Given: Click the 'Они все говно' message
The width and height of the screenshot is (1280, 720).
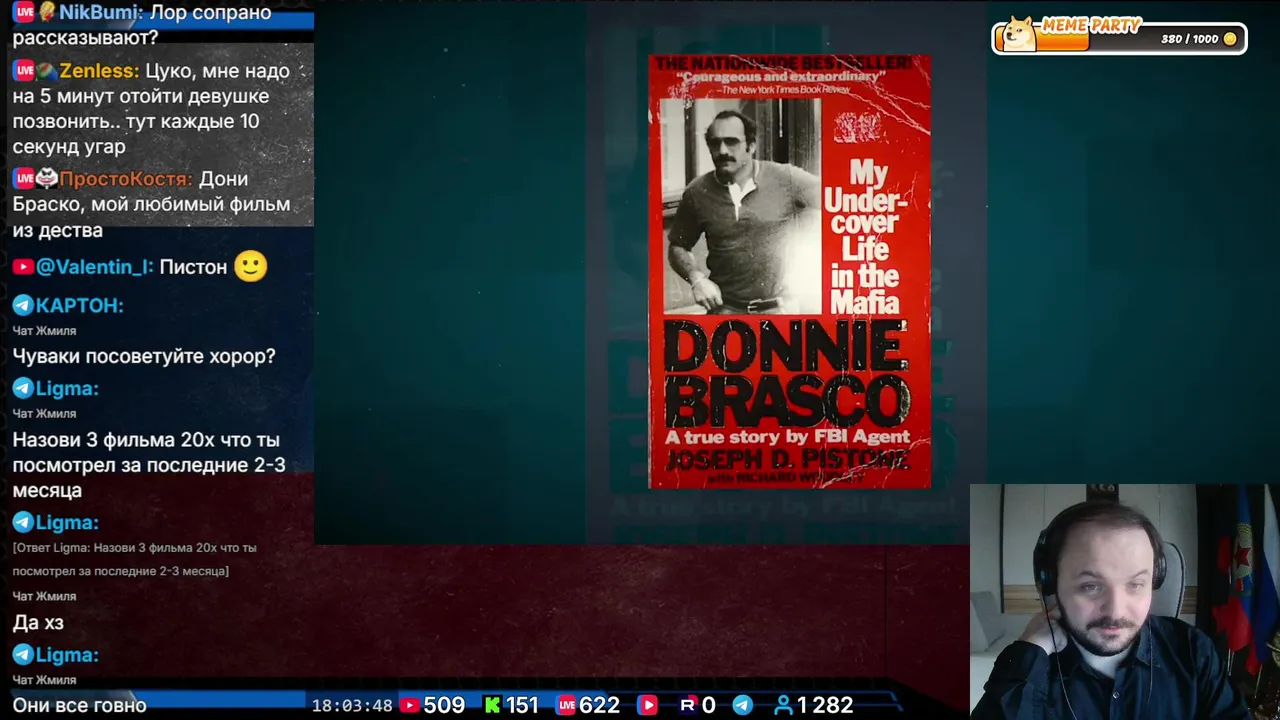Looking at the screenshot, I should [x=80, y=705].
